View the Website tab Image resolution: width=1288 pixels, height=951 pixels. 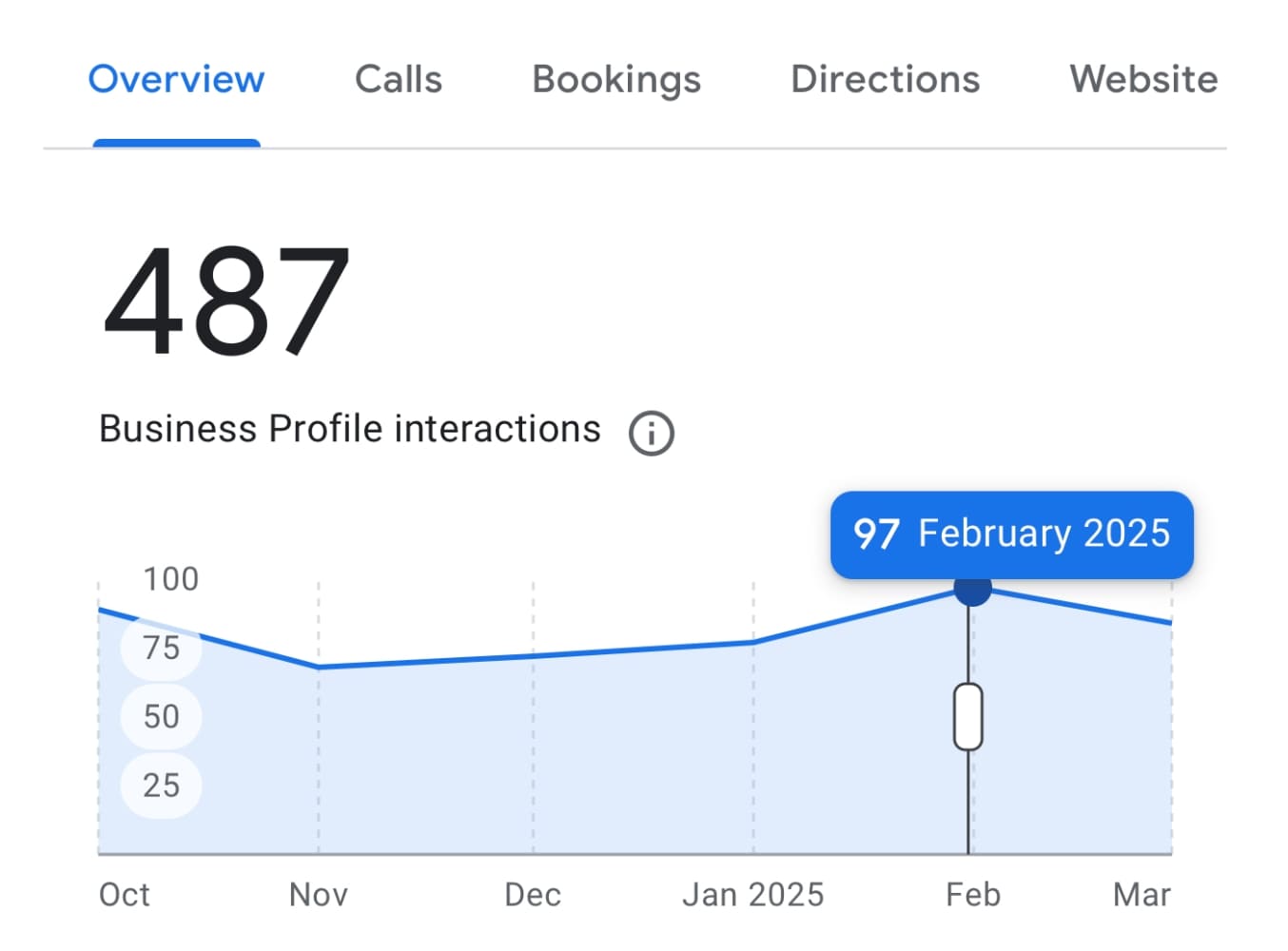(1143, 80)
